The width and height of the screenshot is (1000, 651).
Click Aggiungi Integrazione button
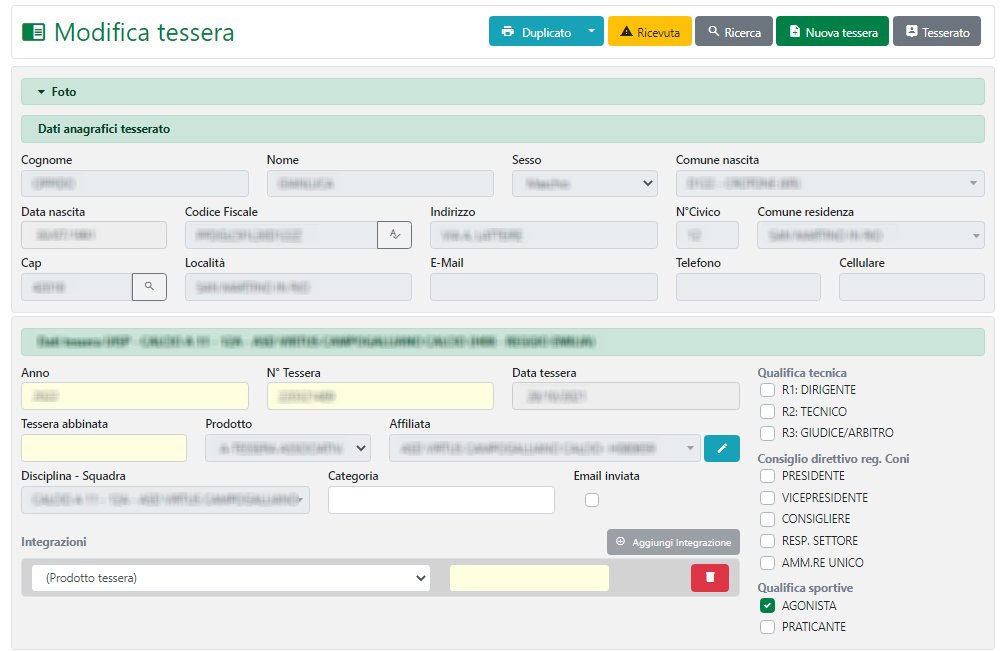pos(673,542)
